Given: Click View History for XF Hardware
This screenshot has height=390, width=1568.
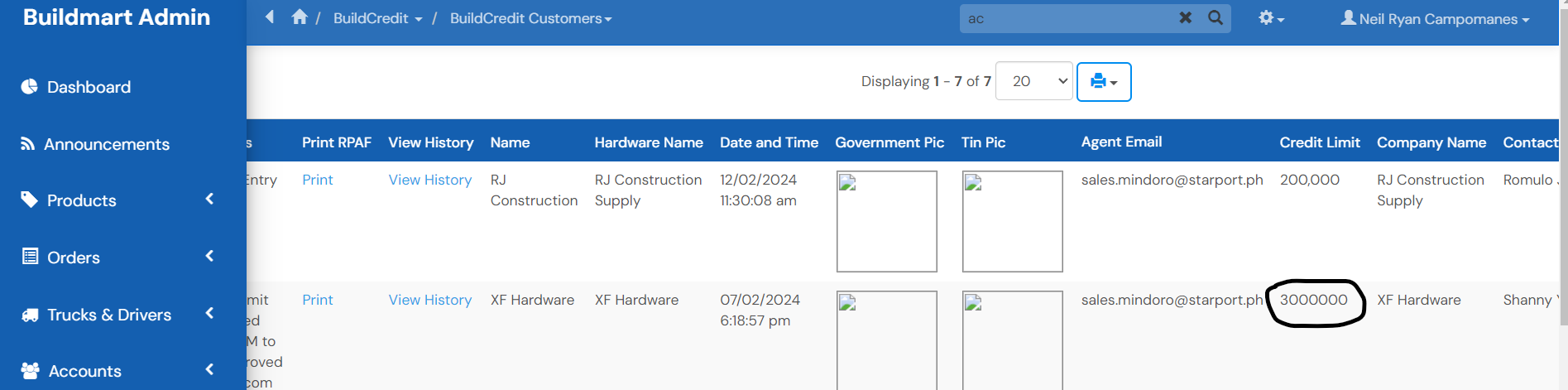Looking at the screenshot, I should point(429,300).
